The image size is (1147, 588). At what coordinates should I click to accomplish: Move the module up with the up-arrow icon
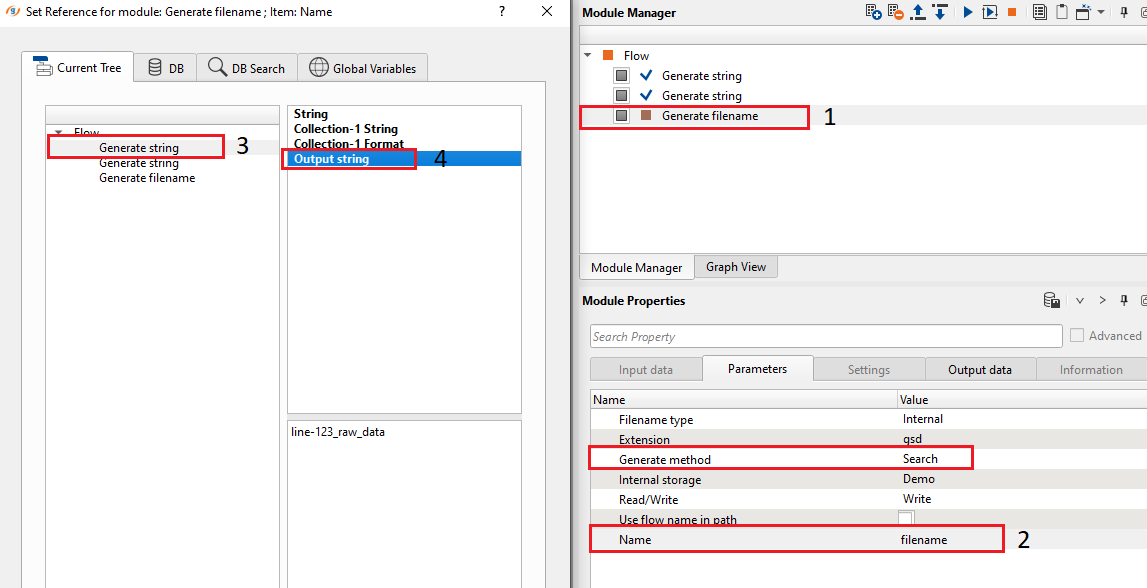tap(918, 13)
